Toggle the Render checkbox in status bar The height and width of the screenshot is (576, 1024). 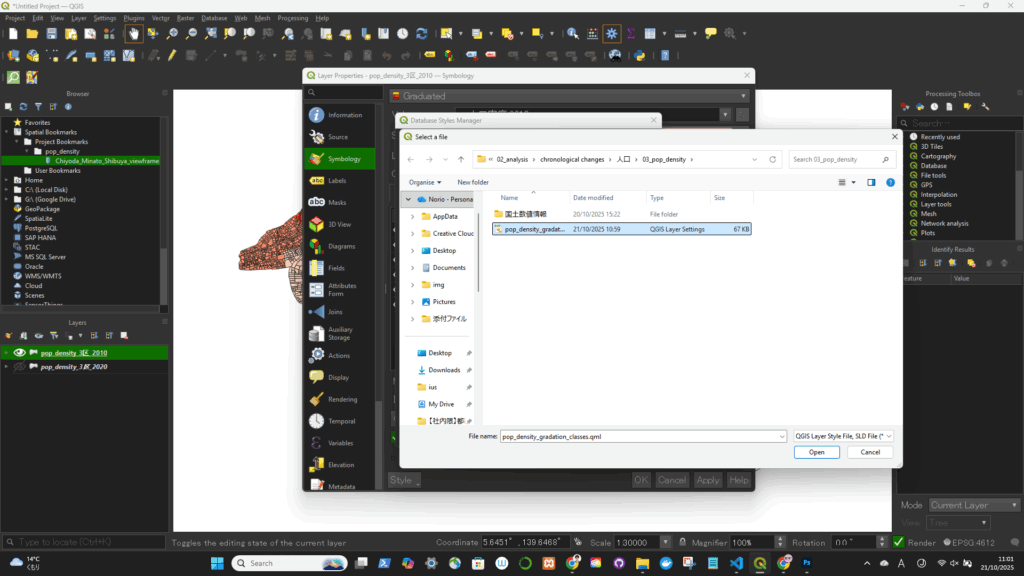(899, 542)
